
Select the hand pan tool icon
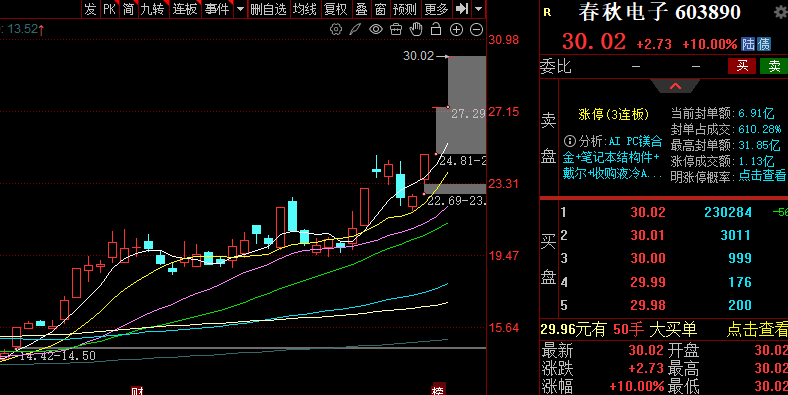(x=416, y=29)
